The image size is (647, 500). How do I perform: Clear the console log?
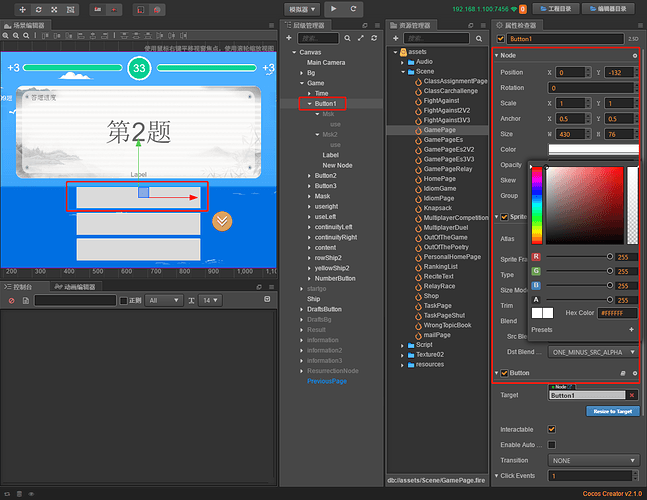click(12, 301)
